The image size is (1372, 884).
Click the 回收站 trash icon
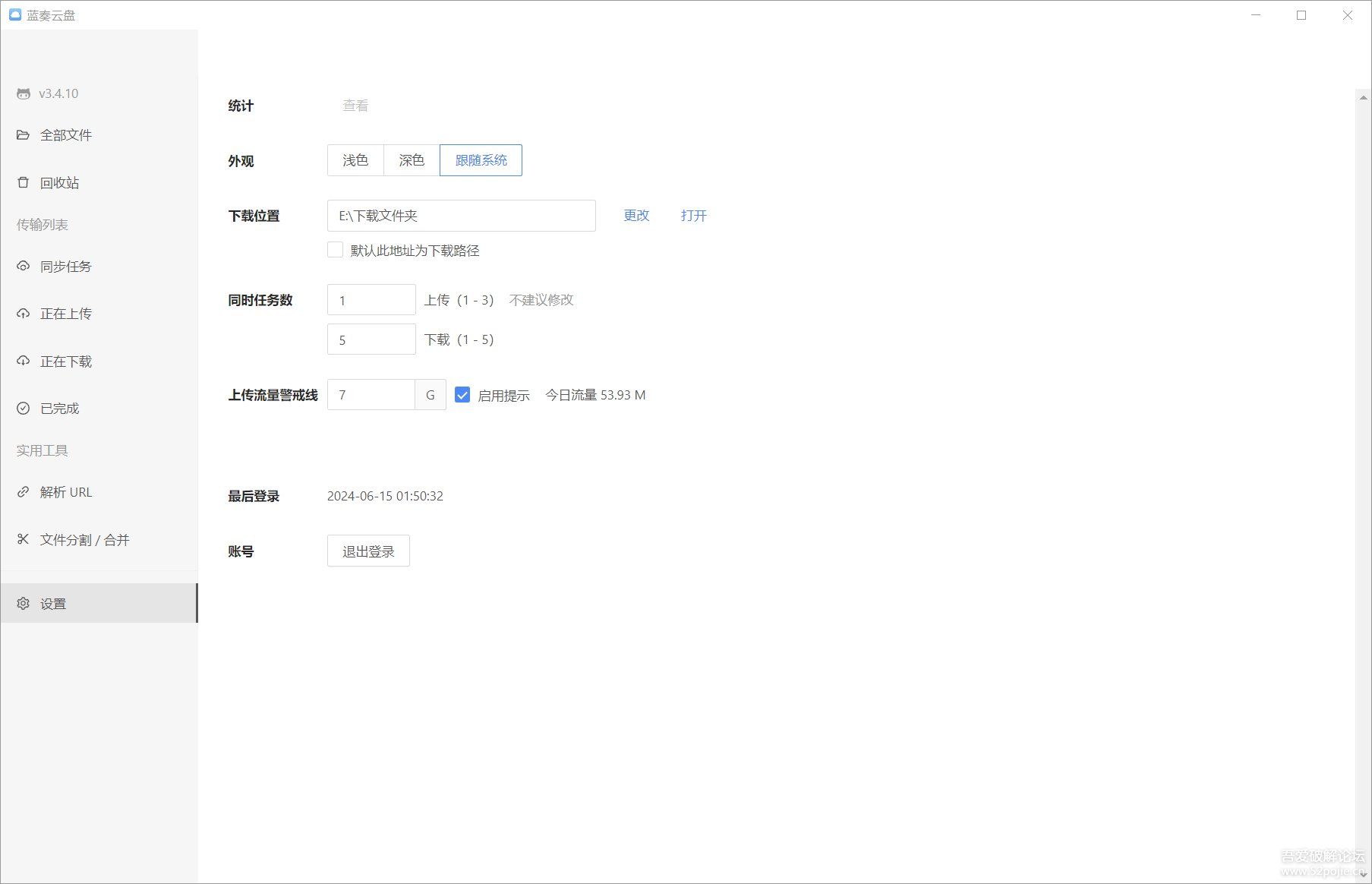click(24, 182)
